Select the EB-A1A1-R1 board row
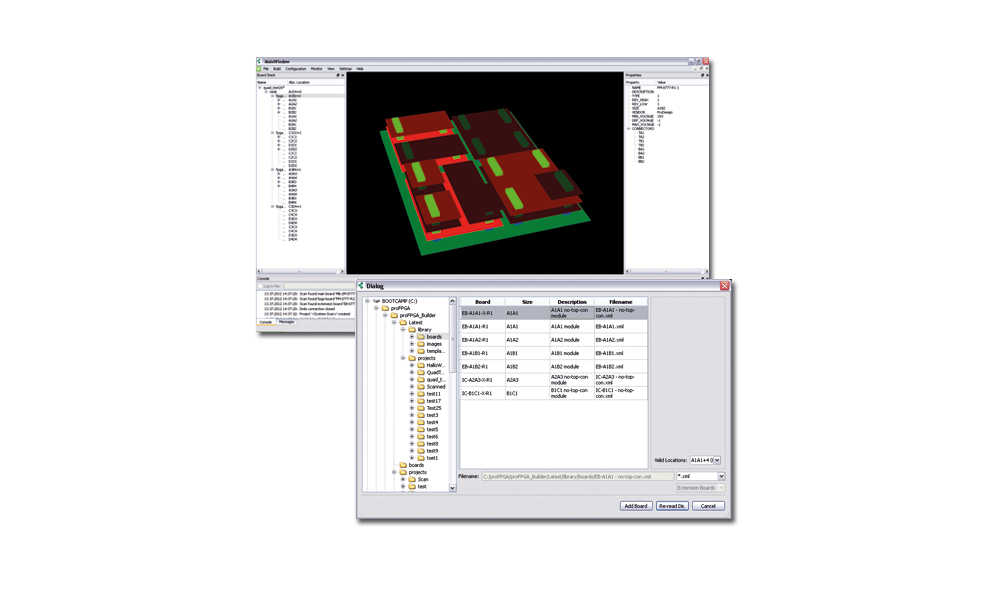1000x600 pixels. [x=554, y=326]
